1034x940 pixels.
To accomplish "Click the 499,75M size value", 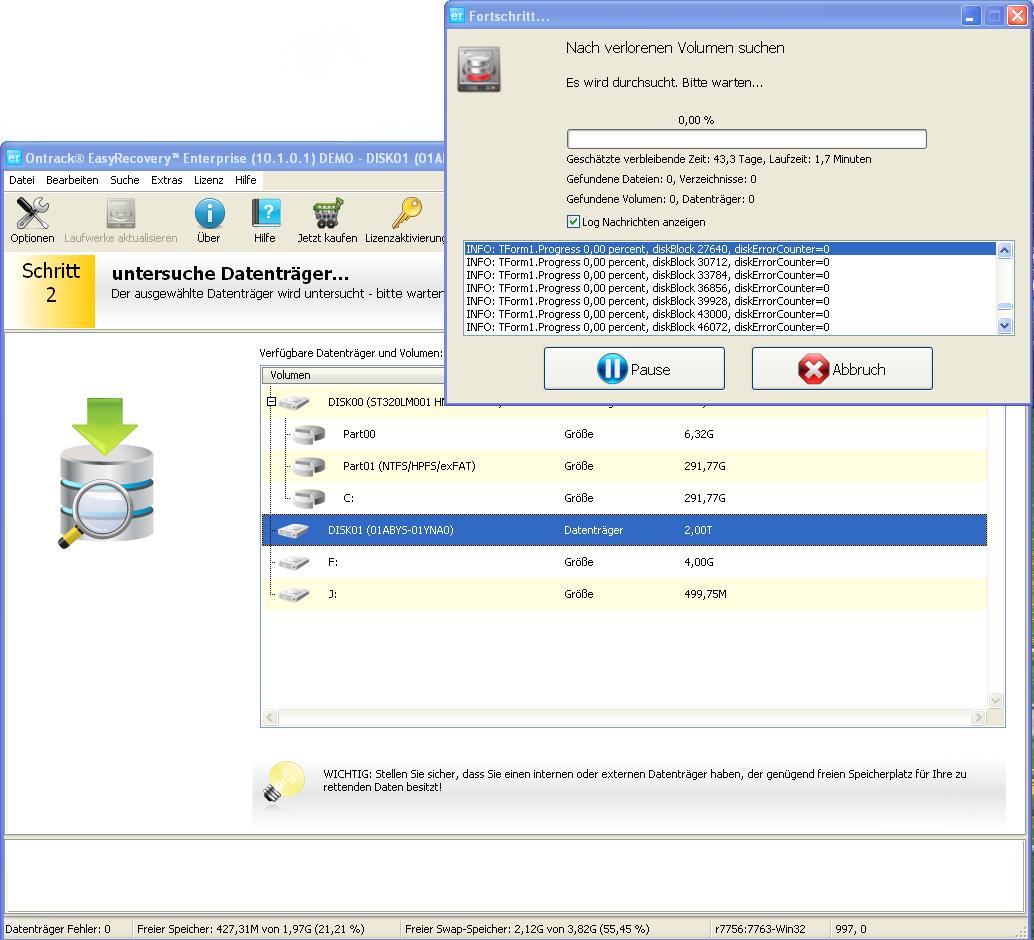I will click(705, 594).
